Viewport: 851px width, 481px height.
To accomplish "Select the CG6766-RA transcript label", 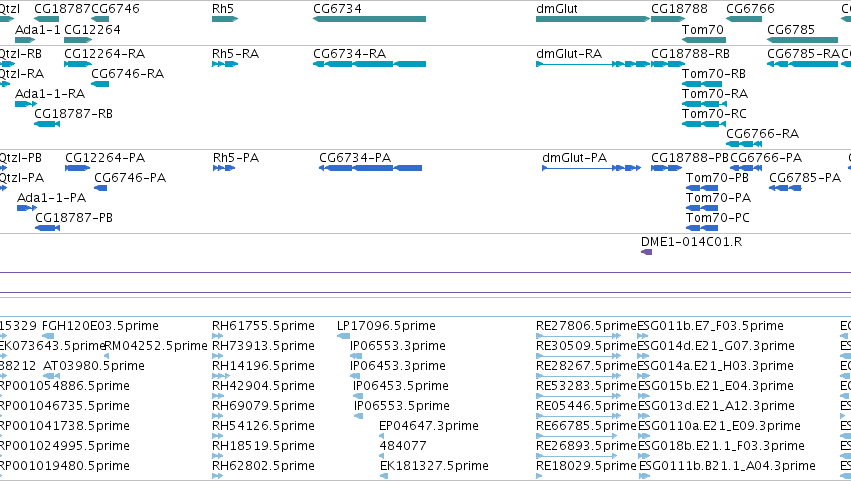I will point(763,134).
